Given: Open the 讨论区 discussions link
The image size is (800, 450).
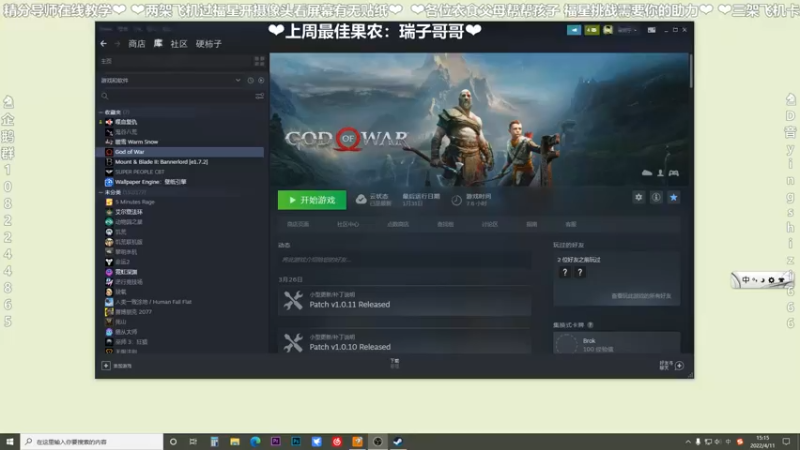Looking at the screenshot, I should click(x=490, y=224).
